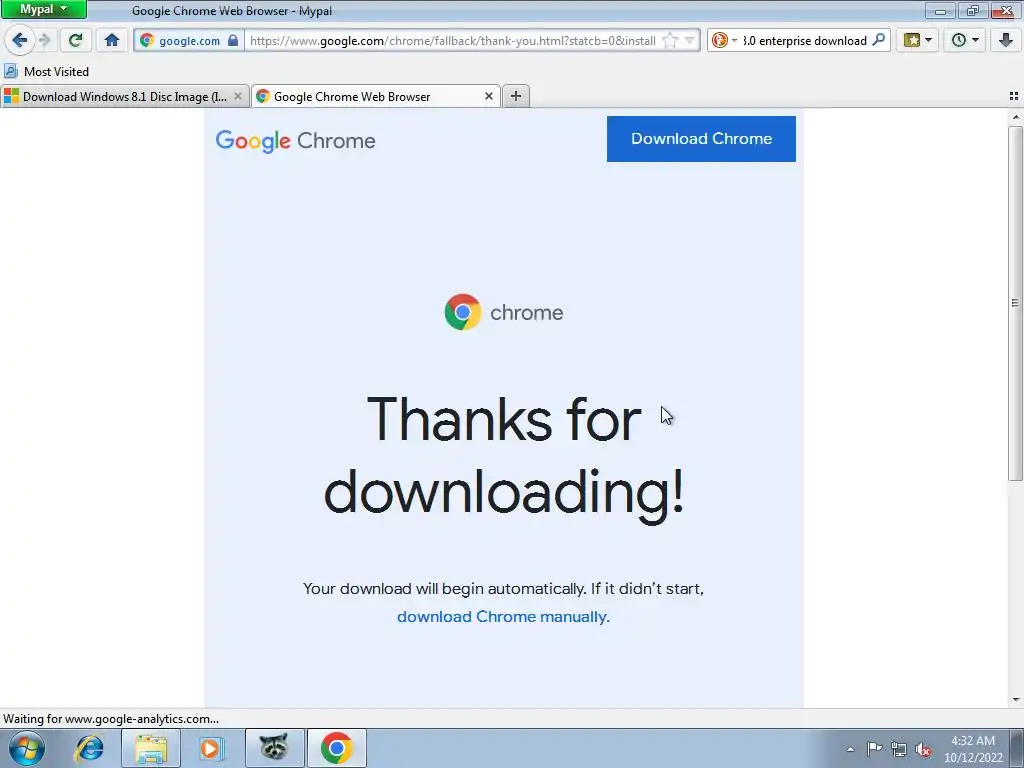The width and height of the screenshot is (1024, 768).
Task: Click the URL address field
Action: click(x=454, y=40)
